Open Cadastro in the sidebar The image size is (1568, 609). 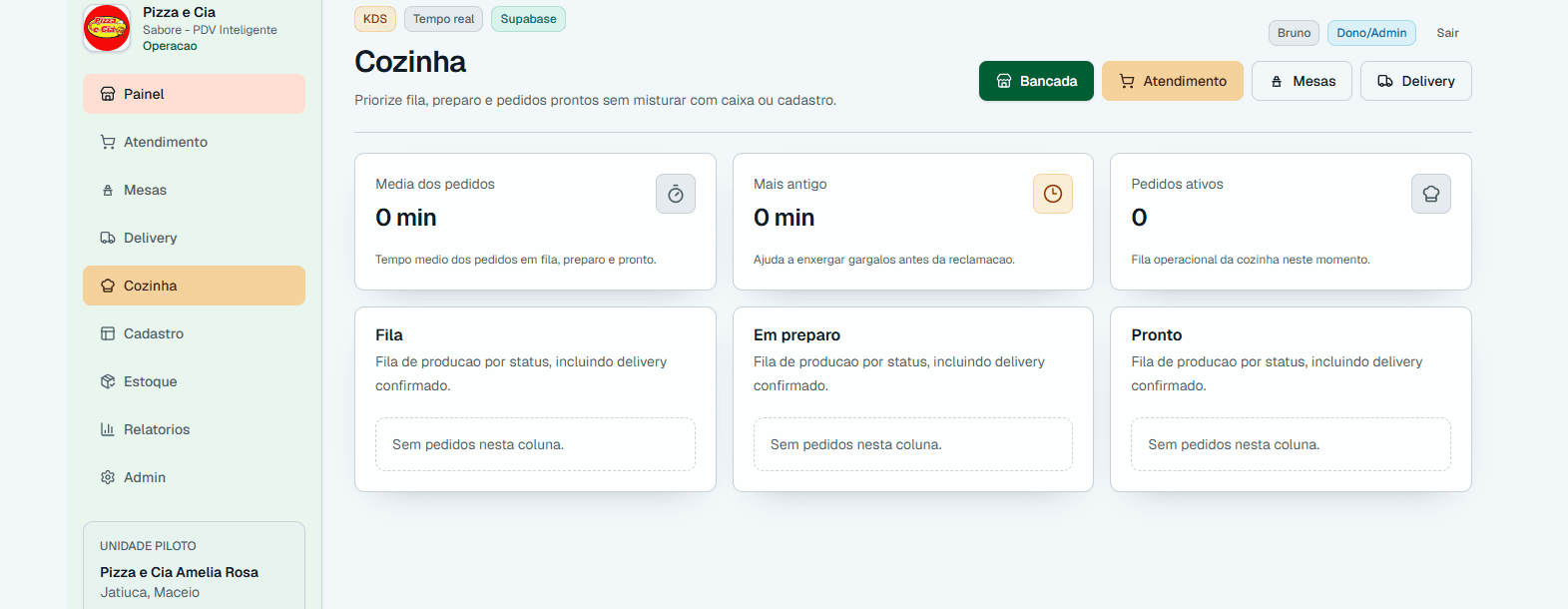coord(194,333)
